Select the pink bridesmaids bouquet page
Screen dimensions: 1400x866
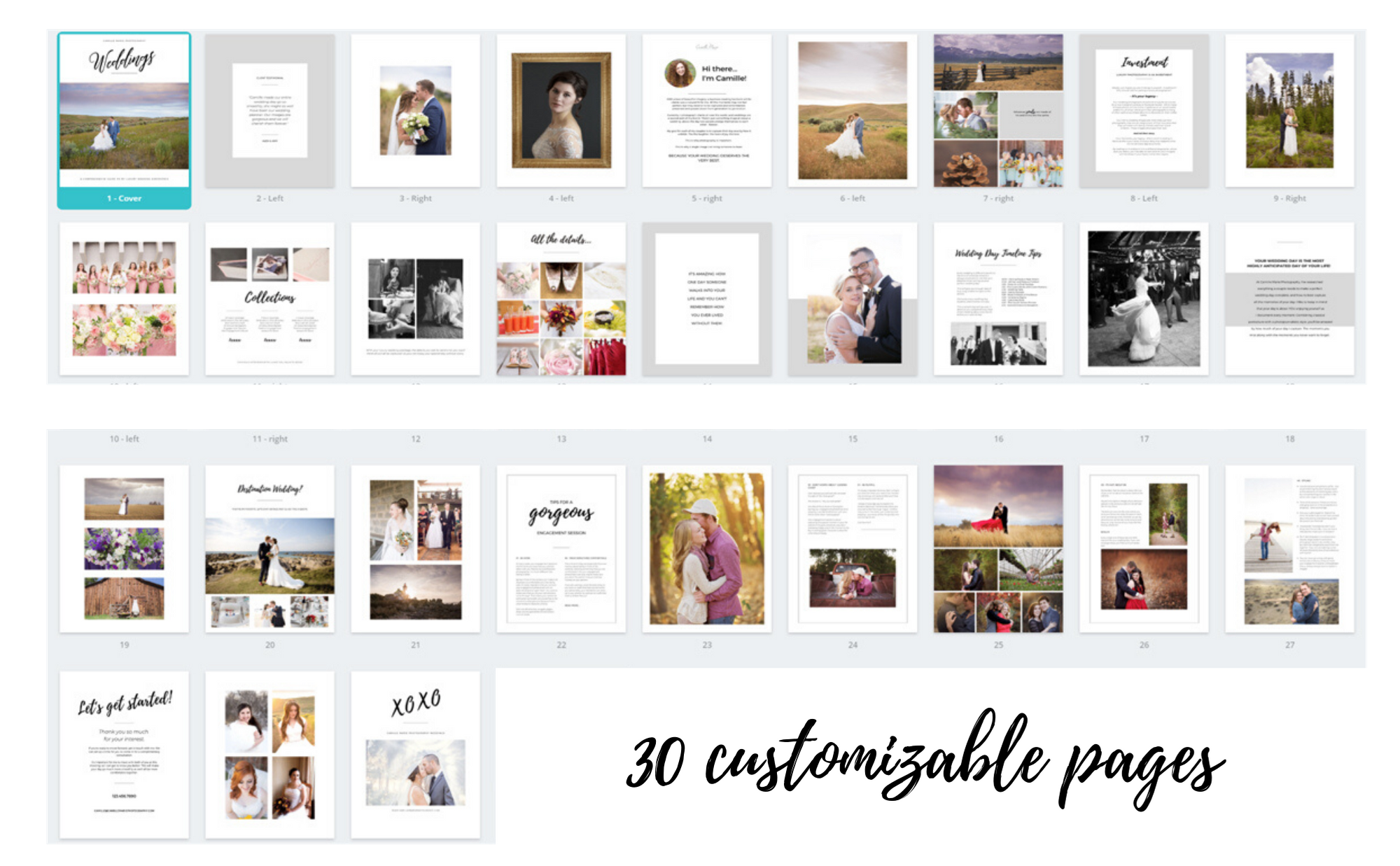(124, 299)
